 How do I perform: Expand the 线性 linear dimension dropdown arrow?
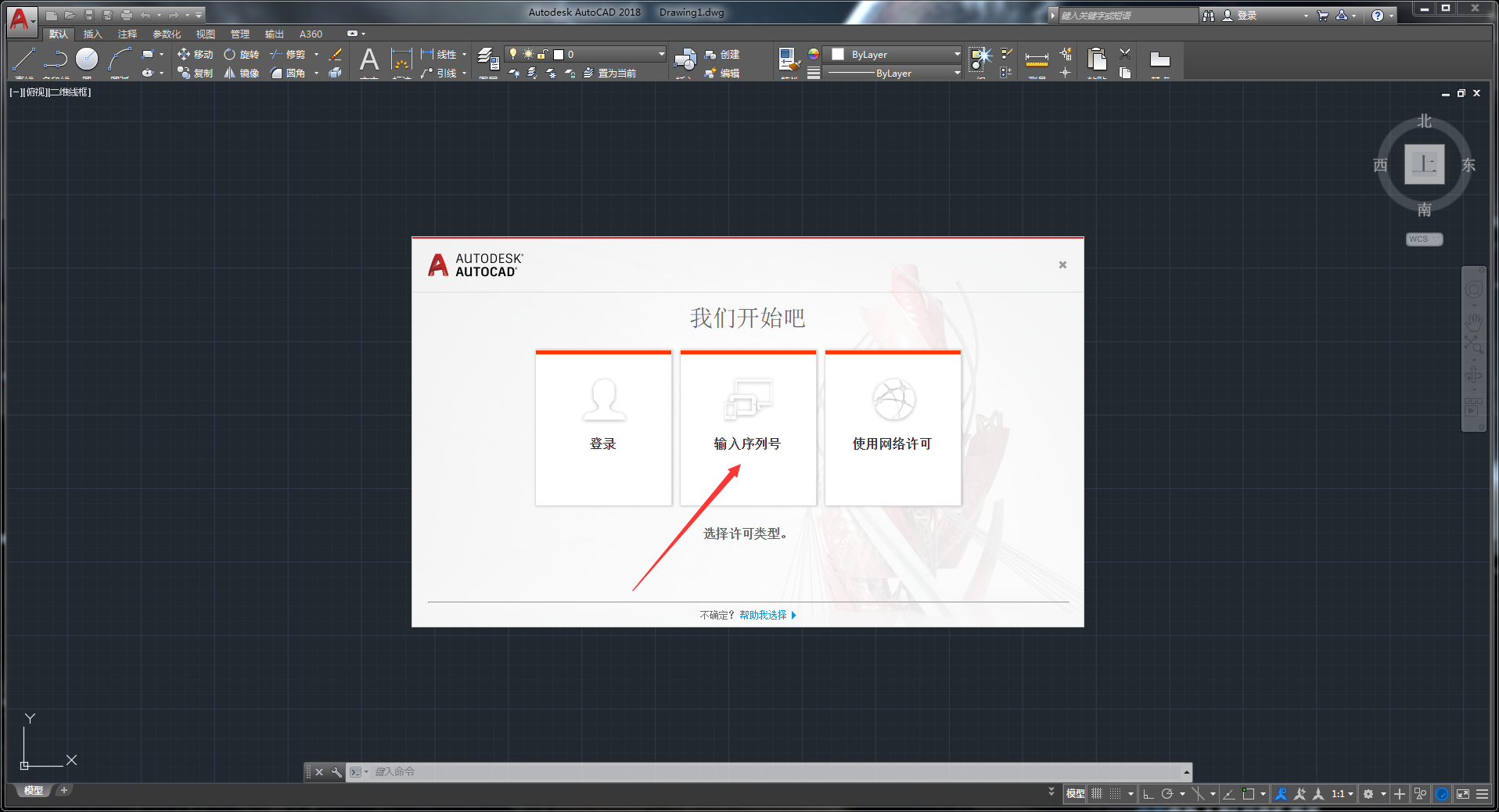464,54
